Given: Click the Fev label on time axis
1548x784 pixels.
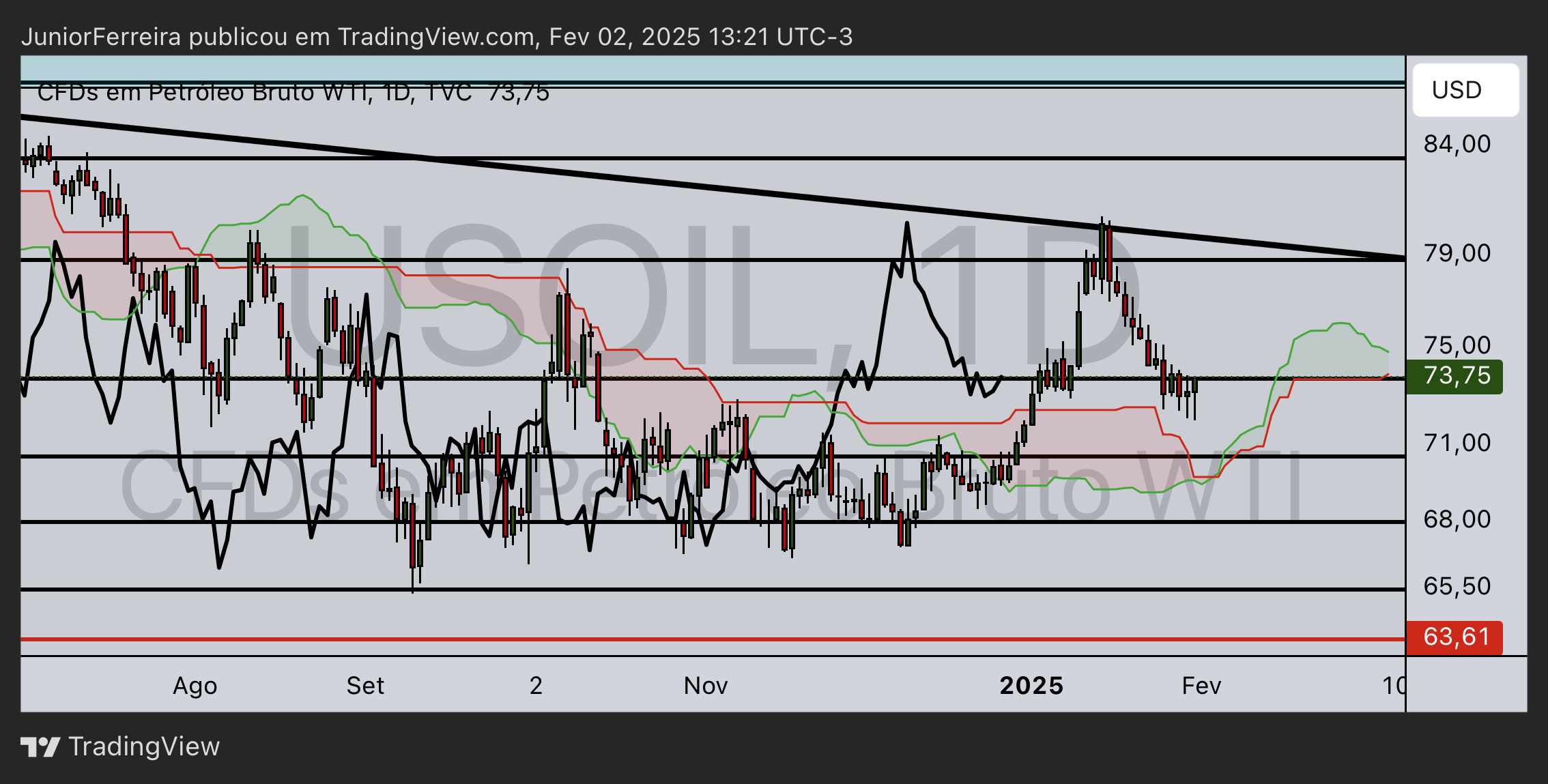Looking at the screenshot, I should [1201, 686].
